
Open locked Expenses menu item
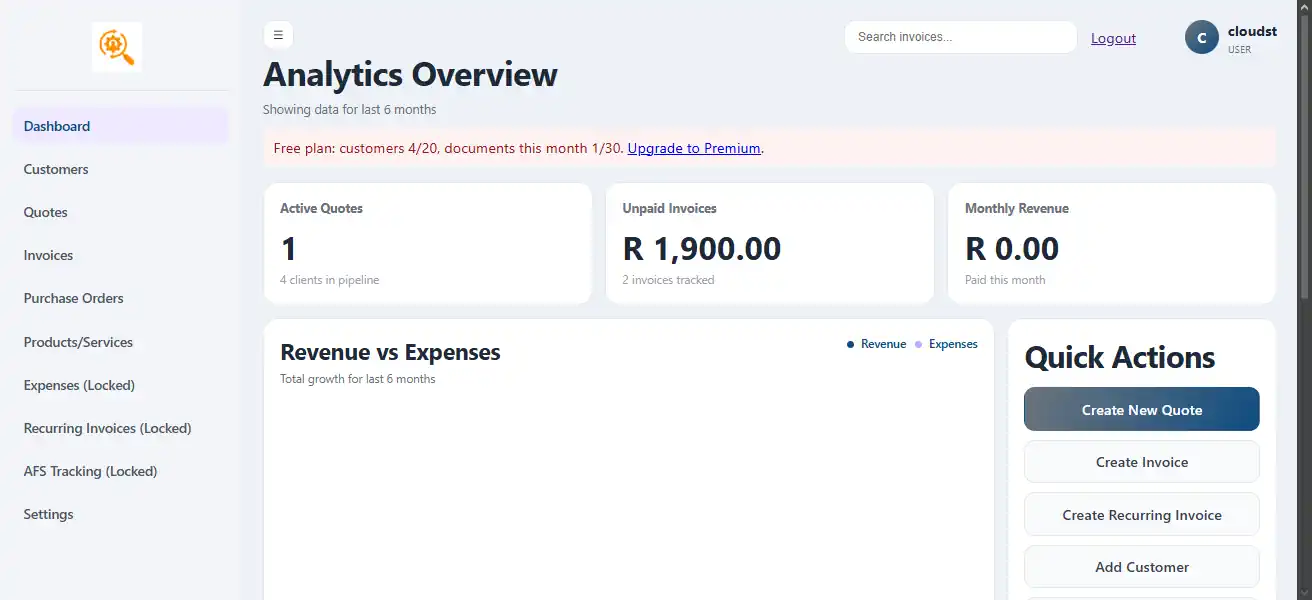(x=79, y=385)
